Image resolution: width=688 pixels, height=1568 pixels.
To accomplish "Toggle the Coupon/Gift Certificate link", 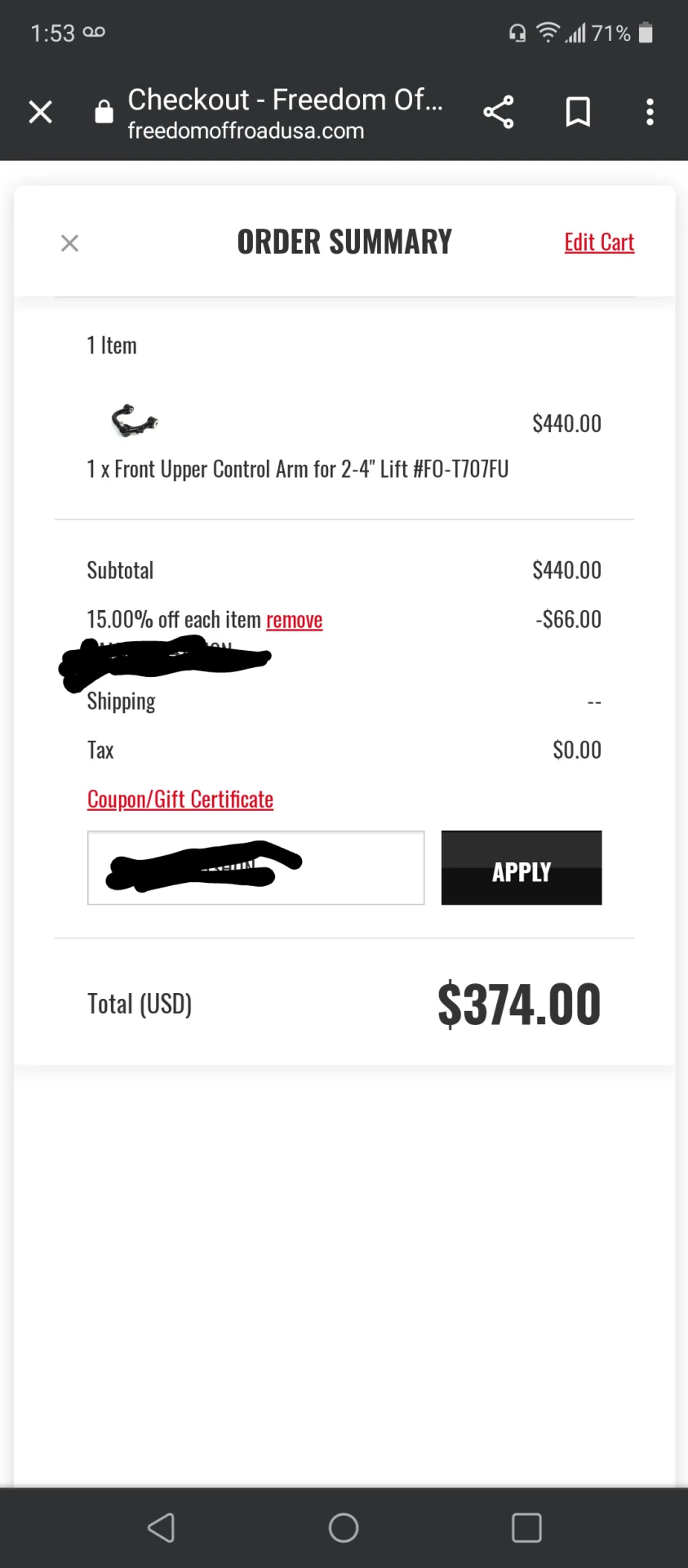I will coord(180,800).
